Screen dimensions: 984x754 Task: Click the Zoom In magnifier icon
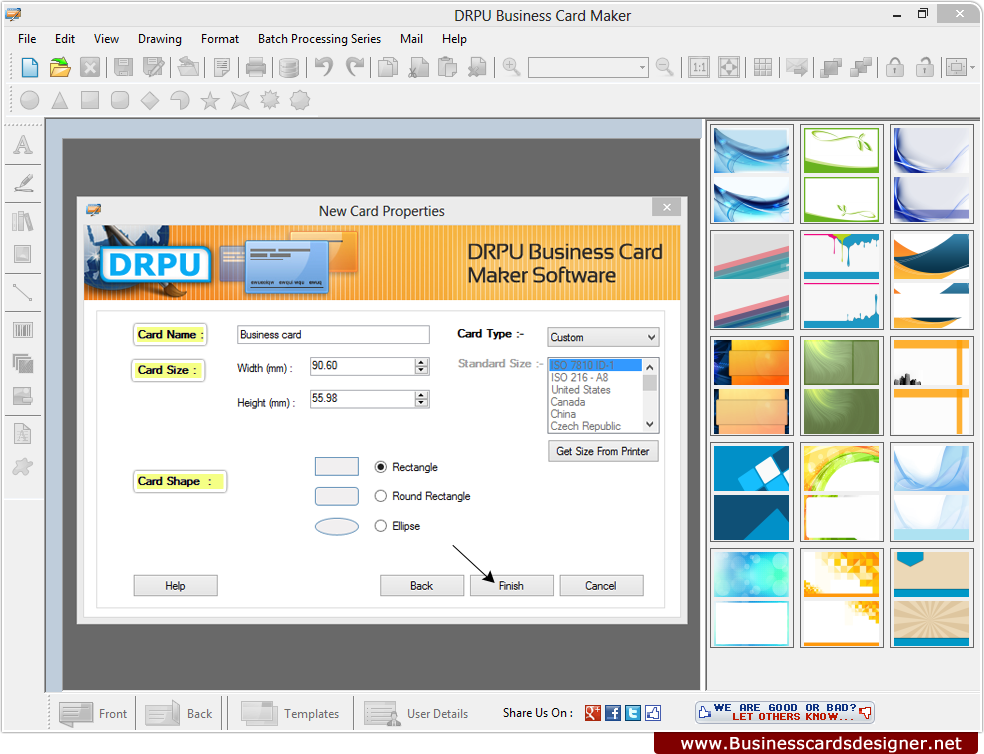511,67
